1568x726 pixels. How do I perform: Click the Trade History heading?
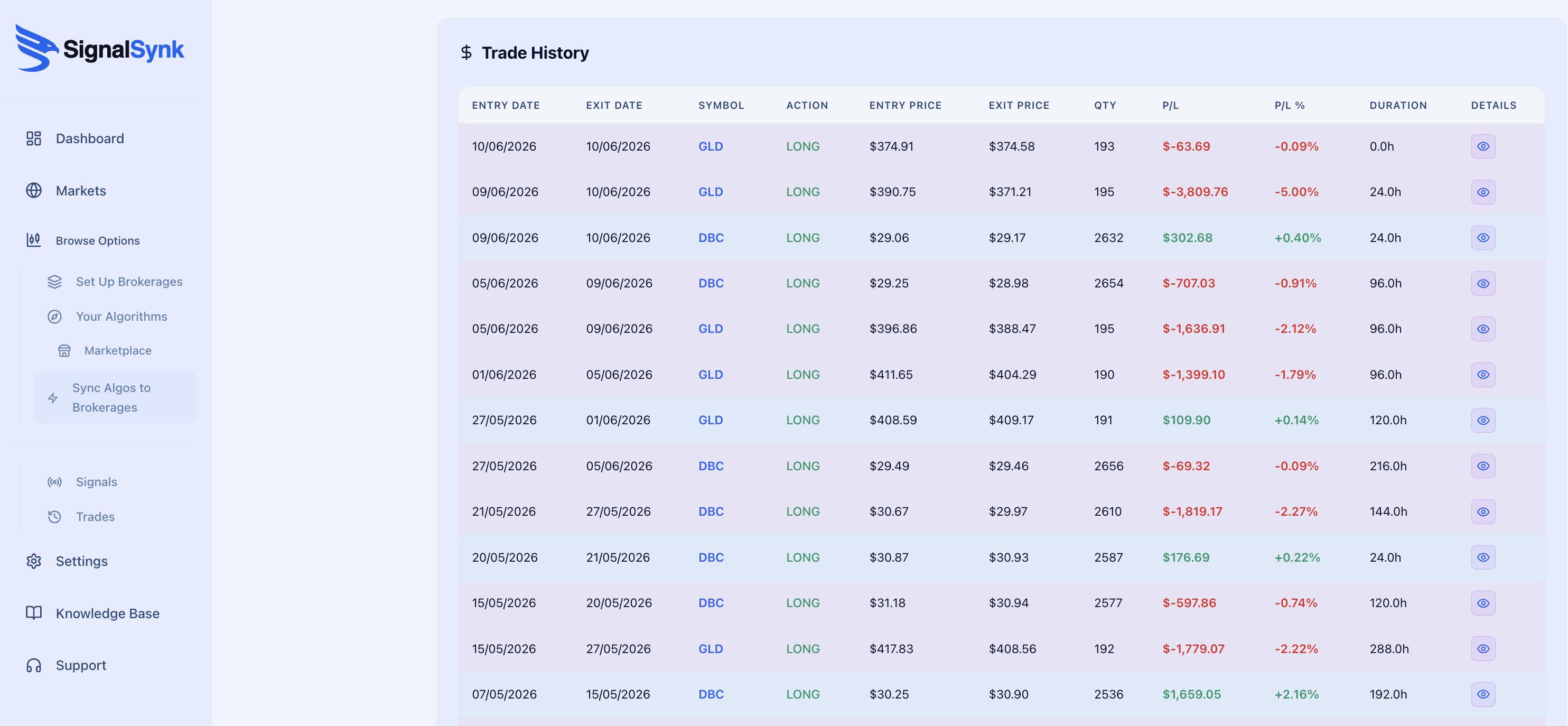535,52
